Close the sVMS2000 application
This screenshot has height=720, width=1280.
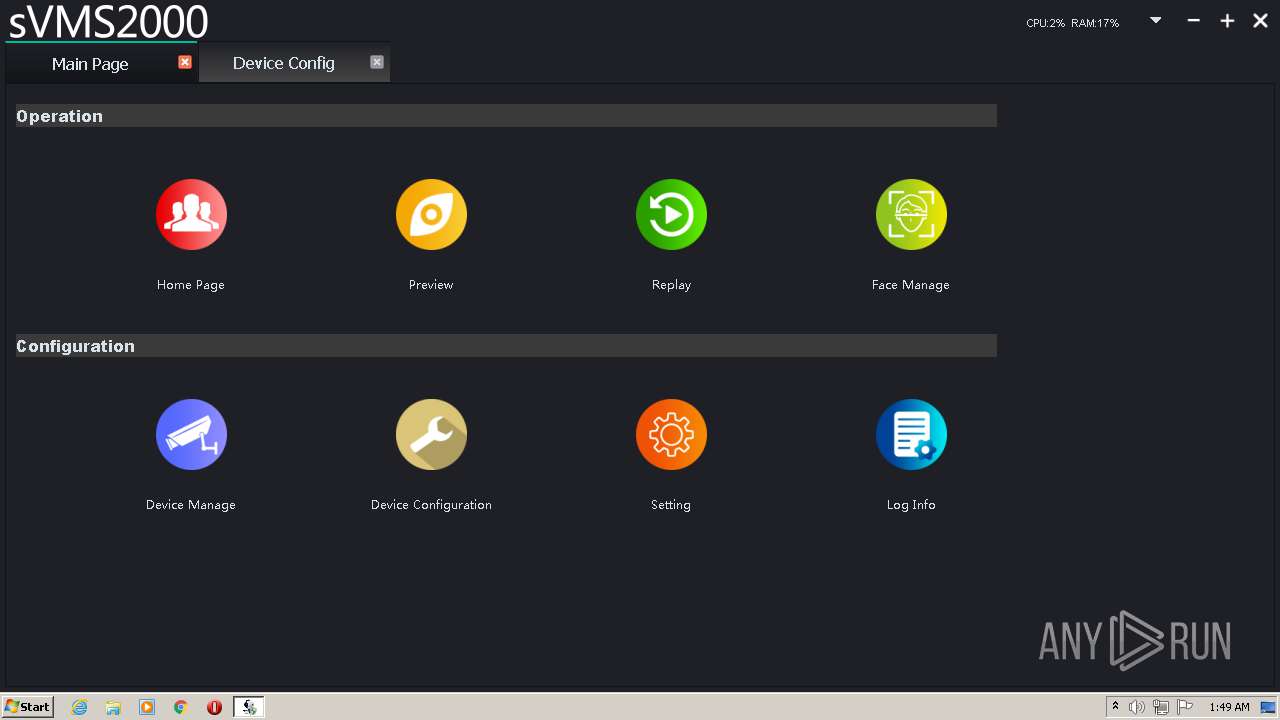(1260, 20)
